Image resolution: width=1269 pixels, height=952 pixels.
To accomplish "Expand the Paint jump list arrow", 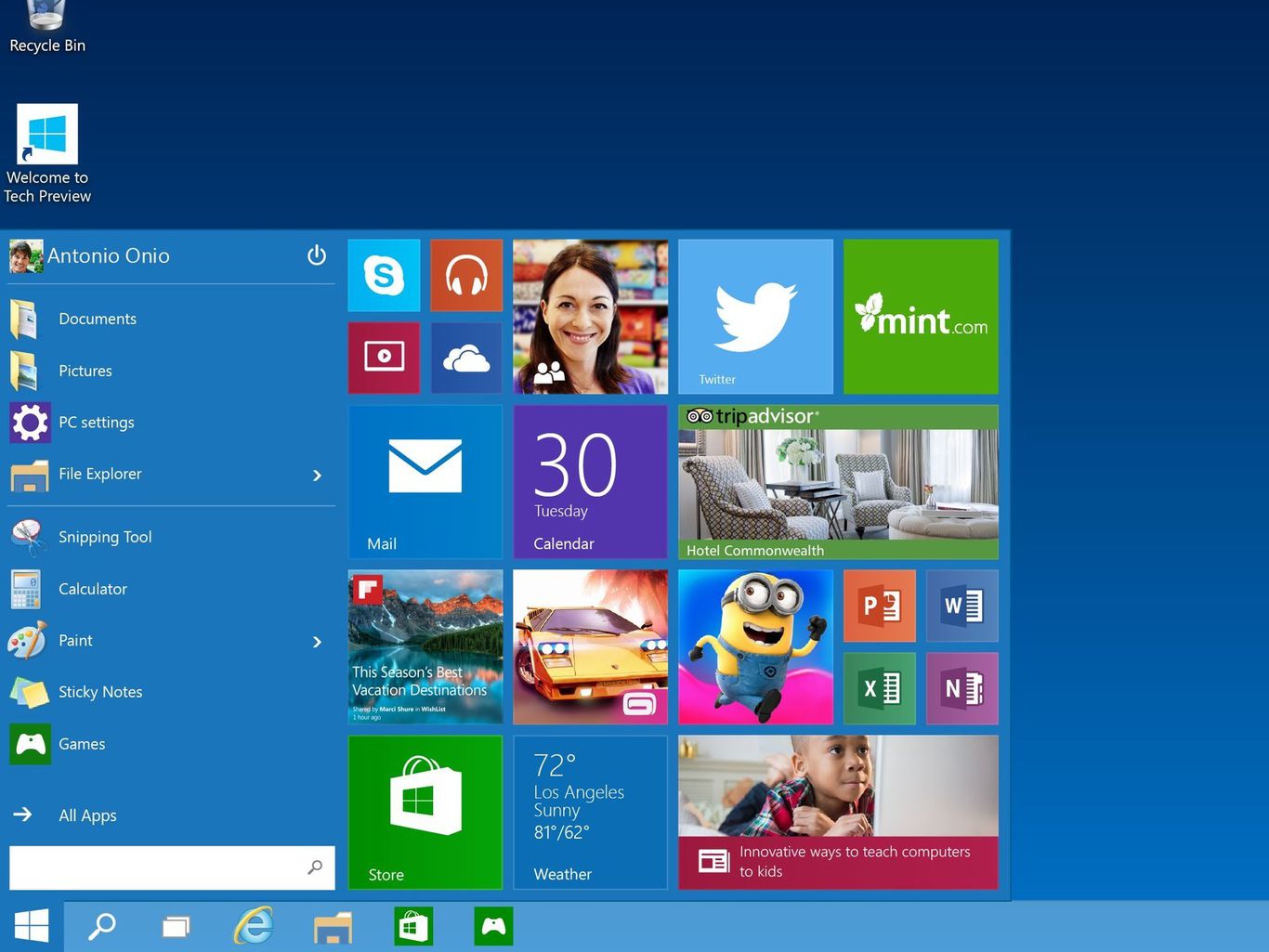I will [x=317, y=641].
